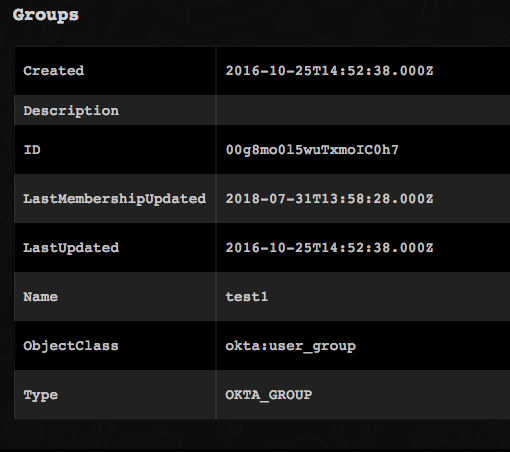Click the LastMembershipUpdated timestamp value
510x452 pixels.
pos(329,199)
